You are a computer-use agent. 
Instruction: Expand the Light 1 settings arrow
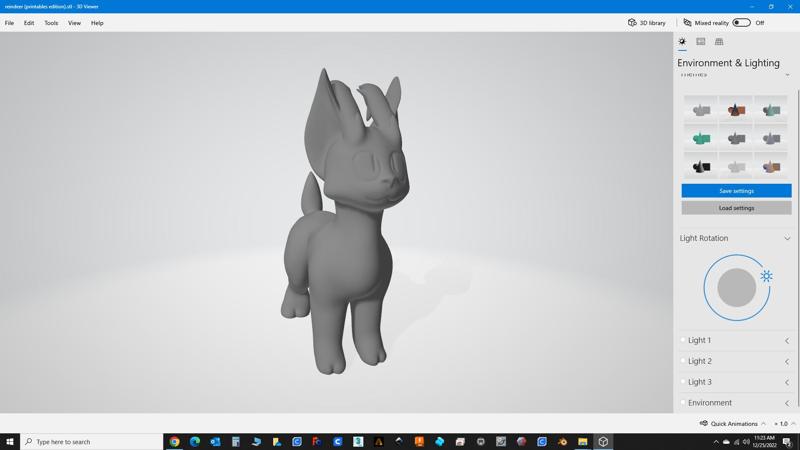[x=787, y=341]
